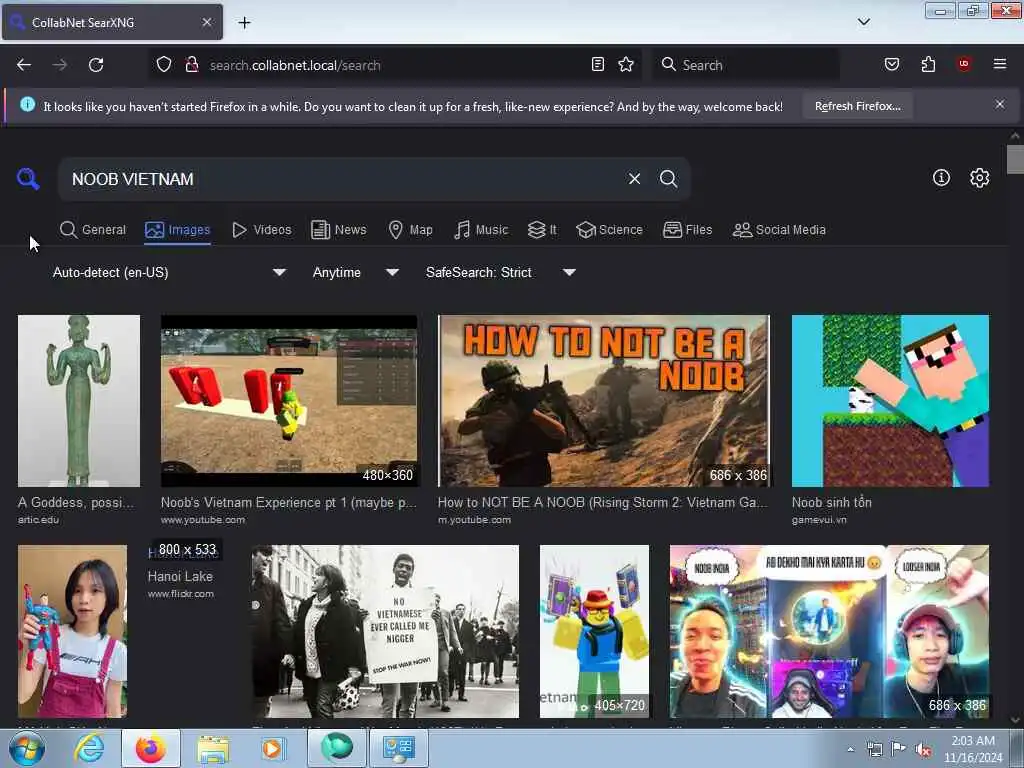Select the Images category tab
Screen dimensions: 1024x768
click(178, 230)
